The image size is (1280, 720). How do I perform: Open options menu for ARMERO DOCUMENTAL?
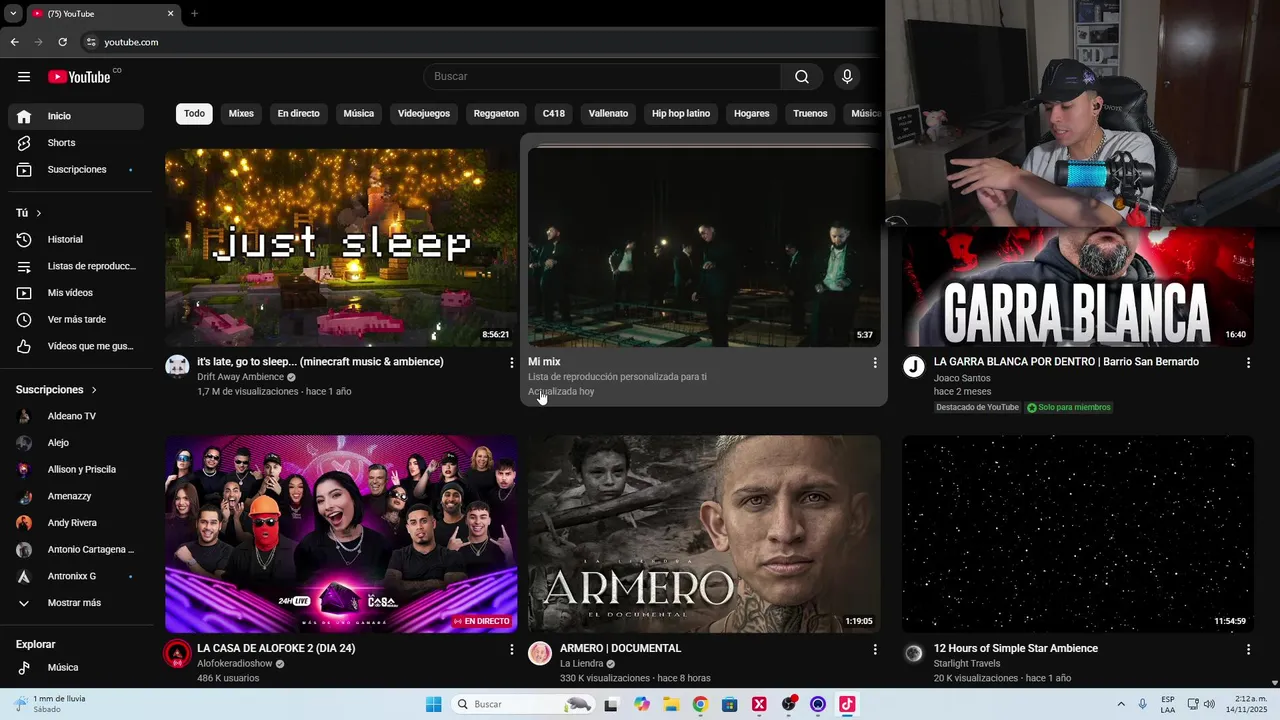[x=875, y=650]
